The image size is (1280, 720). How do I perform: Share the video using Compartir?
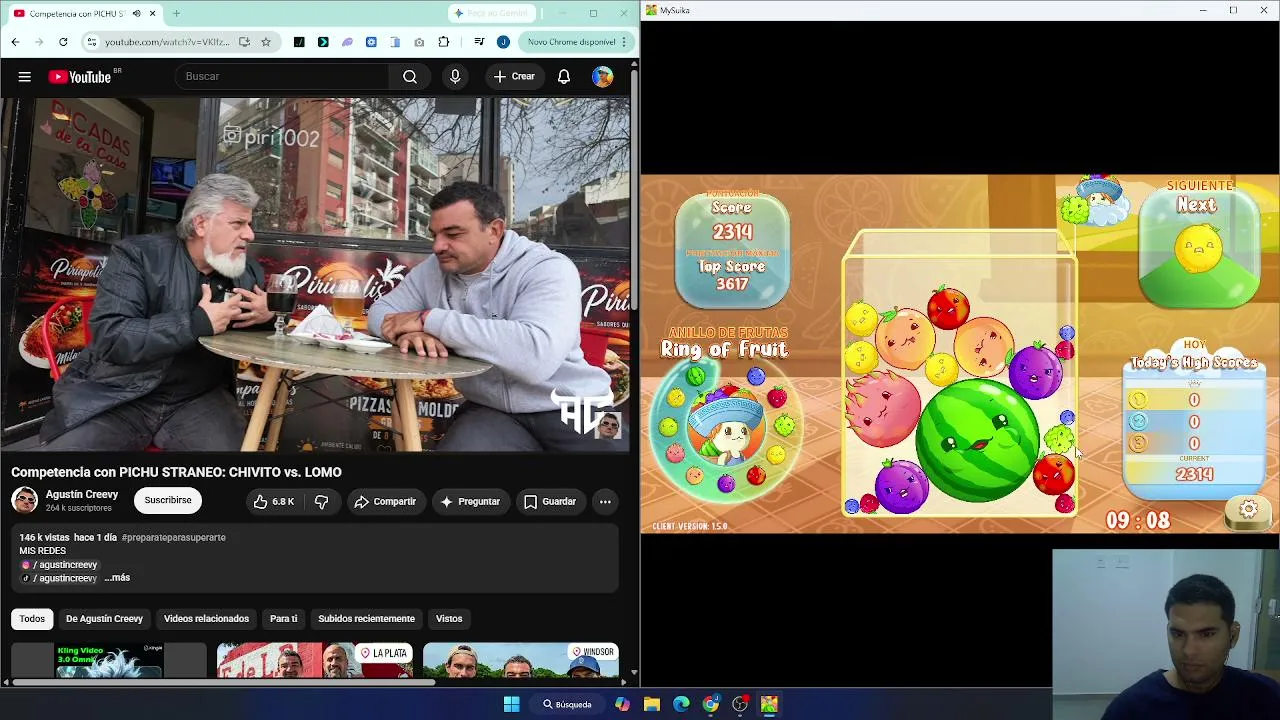coord(387,501)
